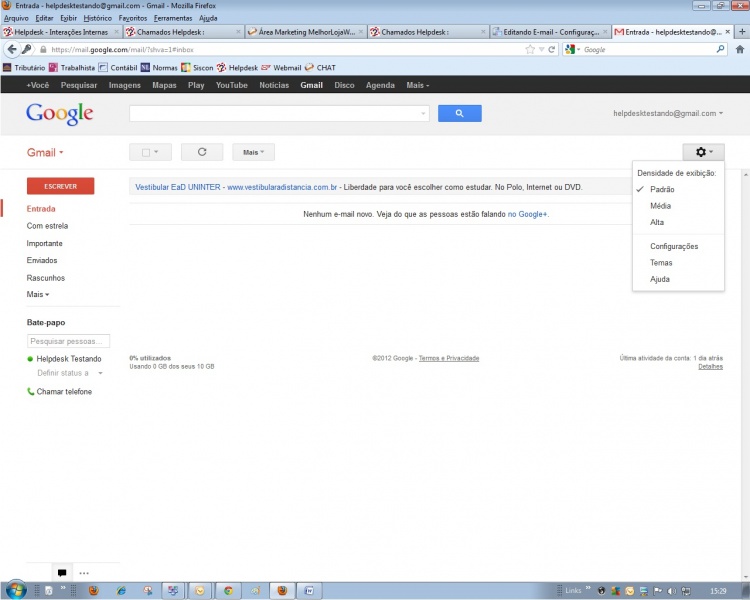Click the green phone Chamar telefone icon
Image resolution: width=750 pixels, height=600 pixels.
(30, 391)
